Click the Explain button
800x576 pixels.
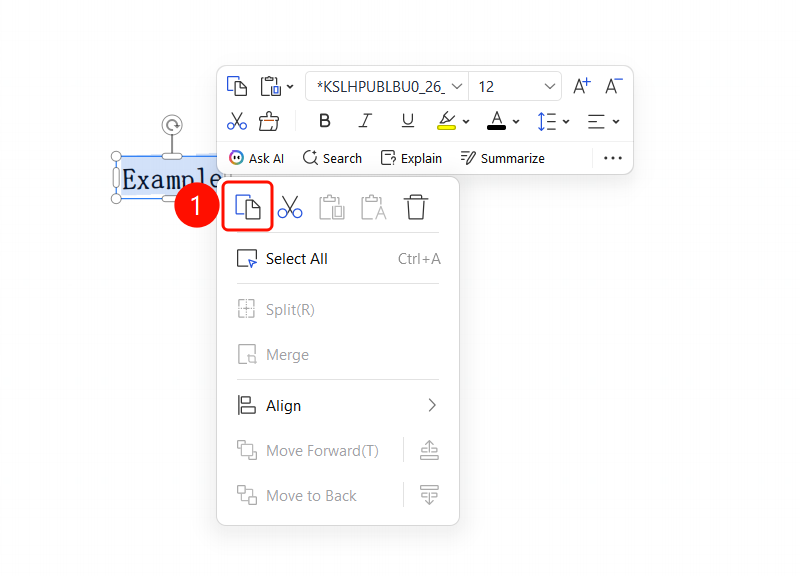point(411,158)
